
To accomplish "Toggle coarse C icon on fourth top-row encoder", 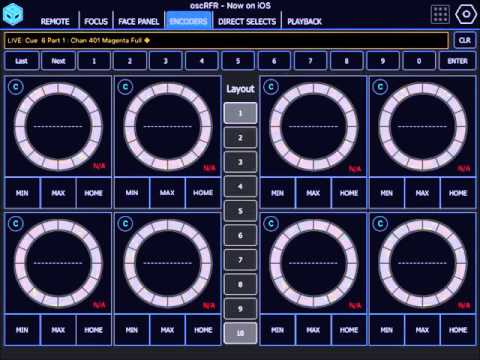I will (380, 87).
